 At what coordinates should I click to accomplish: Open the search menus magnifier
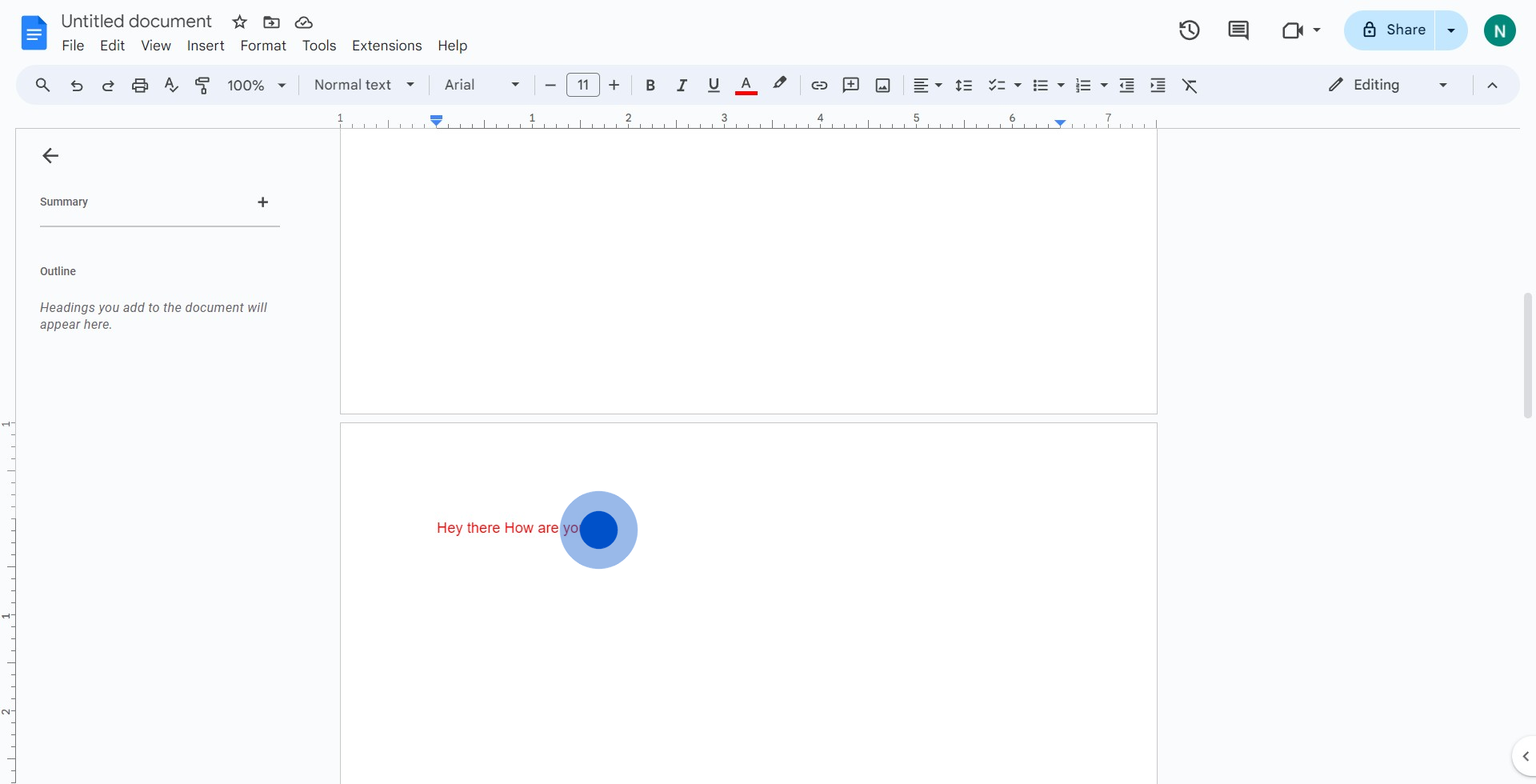coord(43,85)
